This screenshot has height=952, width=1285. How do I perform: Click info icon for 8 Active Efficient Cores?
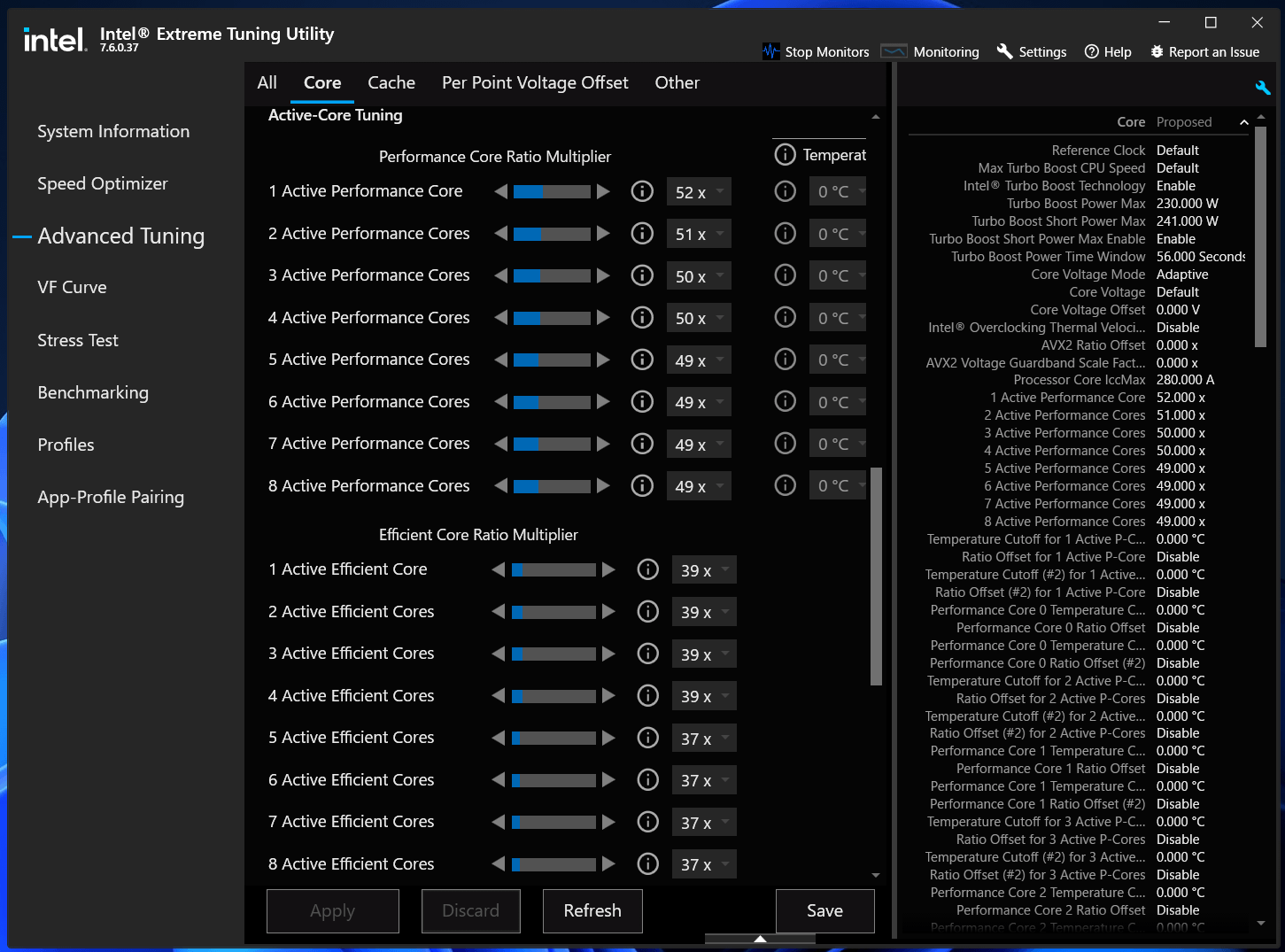pos(648,863)
